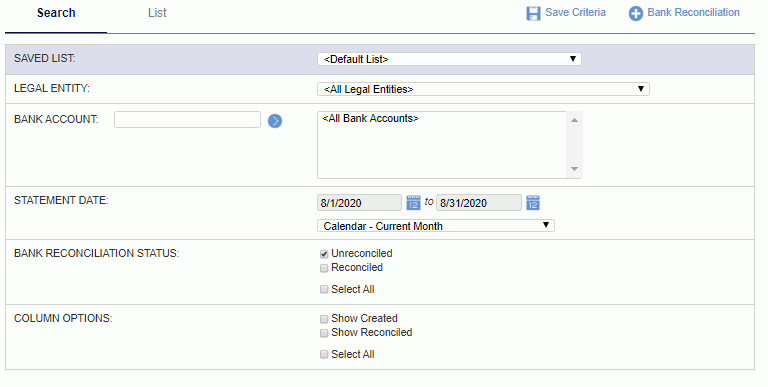The image size is (768, 387).
Task: Open the Saved List dropdown
Action: [449, 59]
